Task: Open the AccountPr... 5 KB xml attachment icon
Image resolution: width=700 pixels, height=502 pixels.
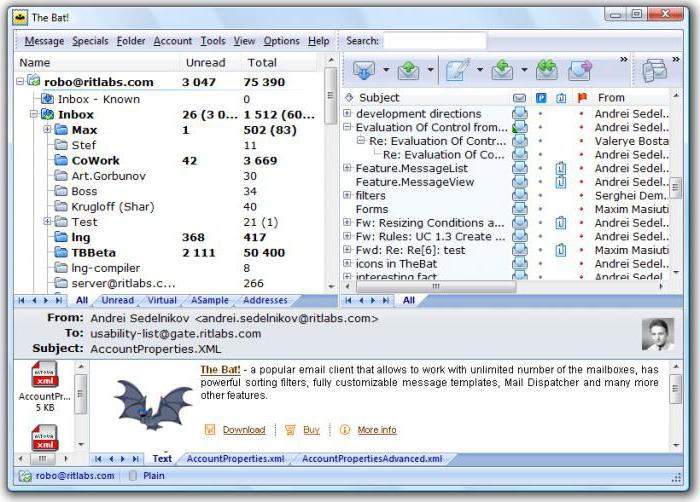Action: click(x=45, y=374)
